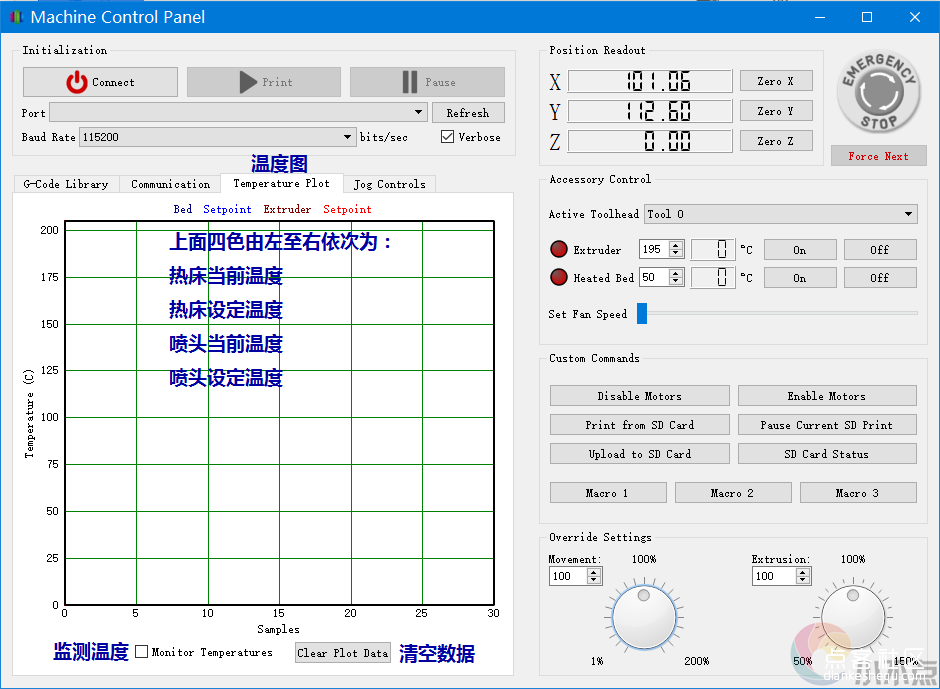The height and width of the screenshot is (689, 940).
Task: Run Macro 2
Action: coord(733,493)
